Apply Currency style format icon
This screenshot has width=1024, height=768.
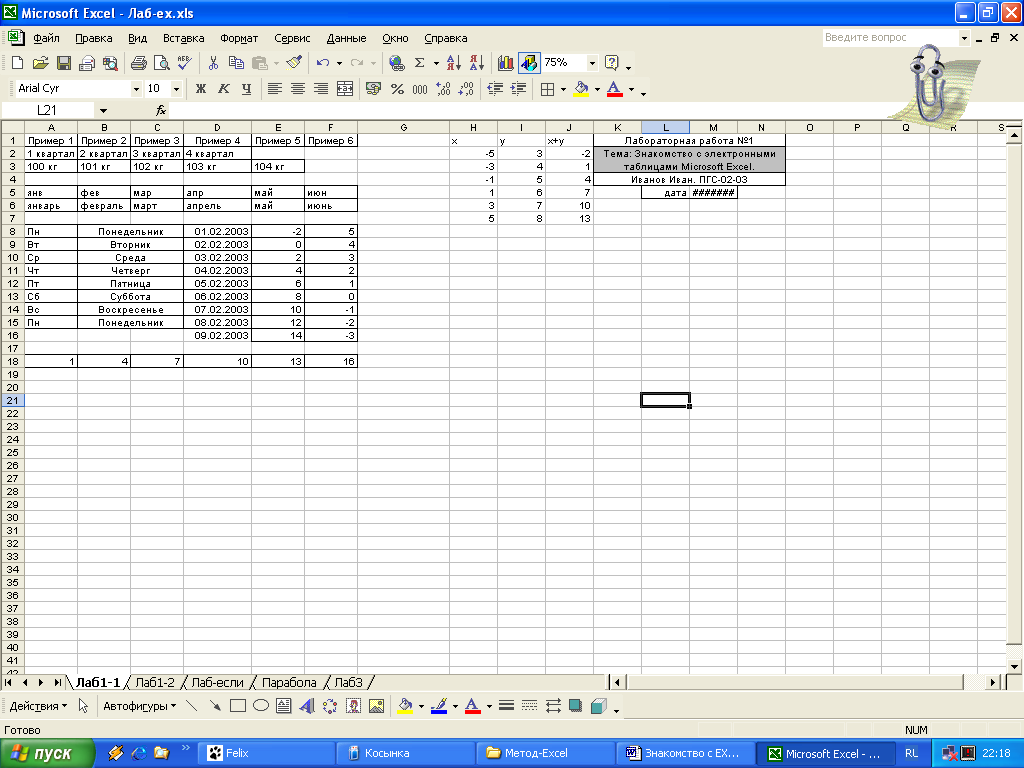tap(374, 89)
